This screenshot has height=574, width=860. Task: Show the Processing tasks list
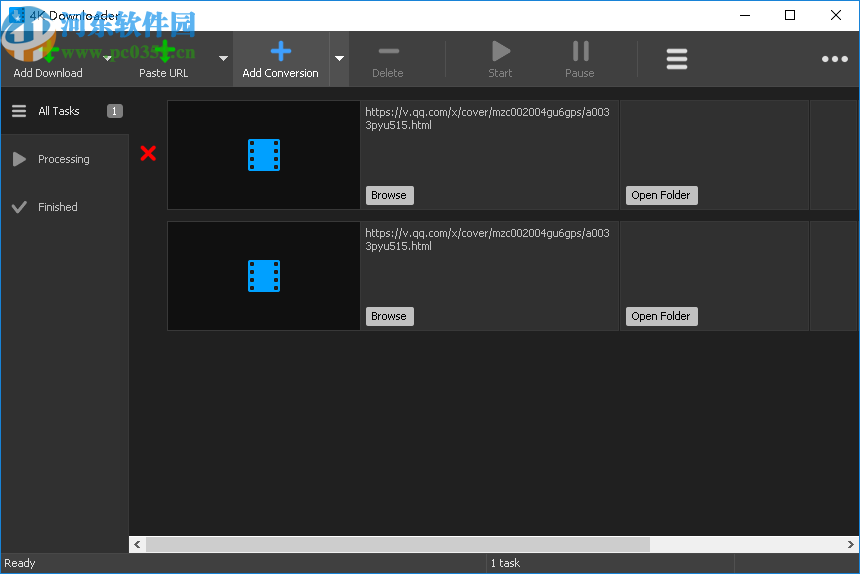coord(65,159)
